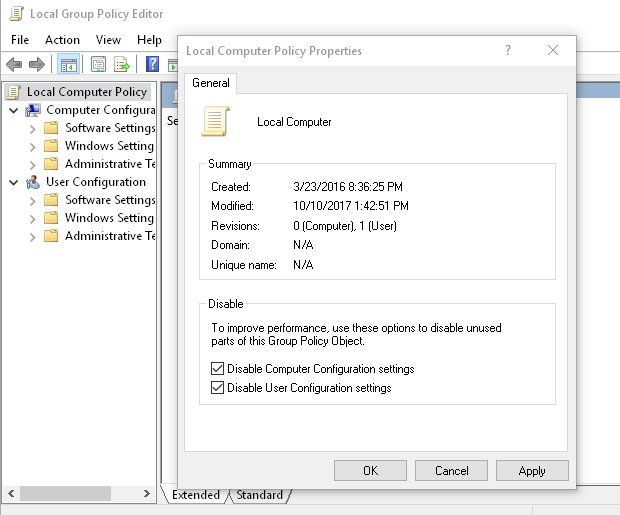Click Created date 3/23/2016 8:36:25 PM

coord(348,187)
